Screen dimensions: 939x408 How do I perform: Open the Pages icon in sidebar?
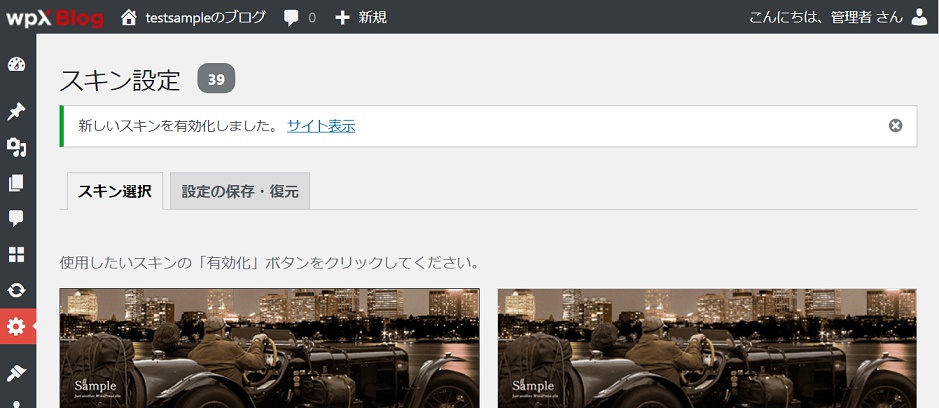16,183
